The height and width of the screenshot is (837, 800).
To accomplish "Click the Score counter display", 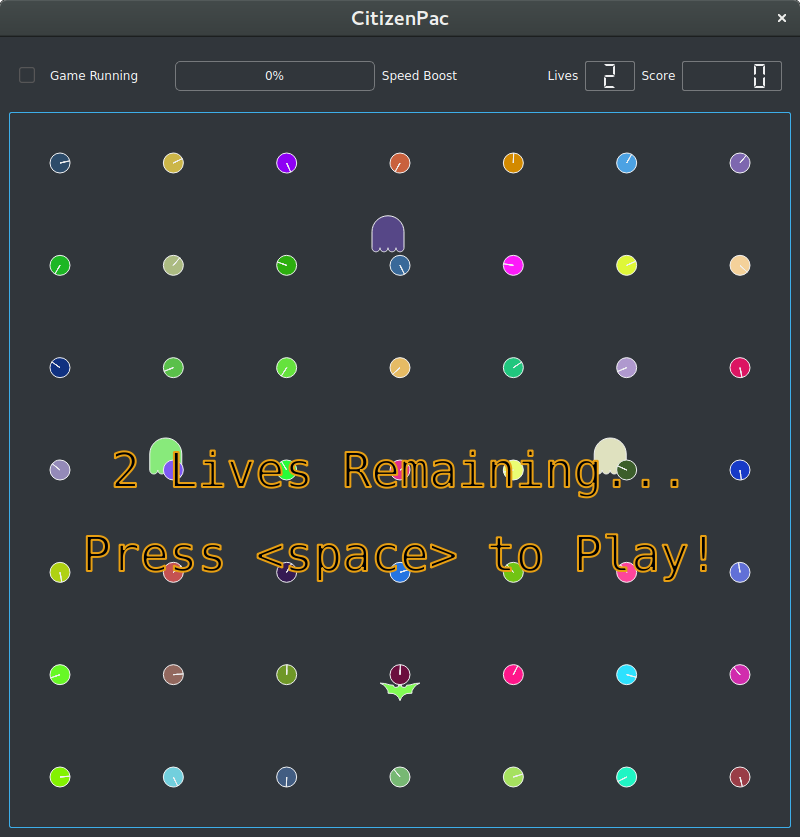I will [x=731, y=76].
